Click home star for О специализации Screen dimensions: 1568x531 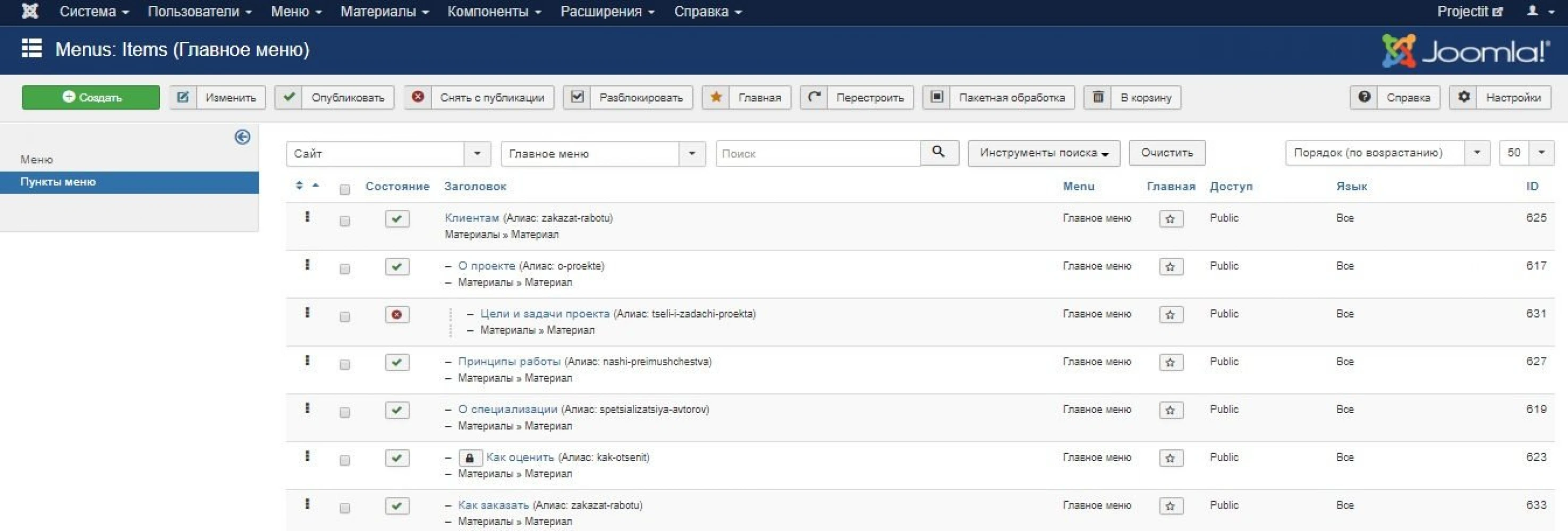(1171, 410)
